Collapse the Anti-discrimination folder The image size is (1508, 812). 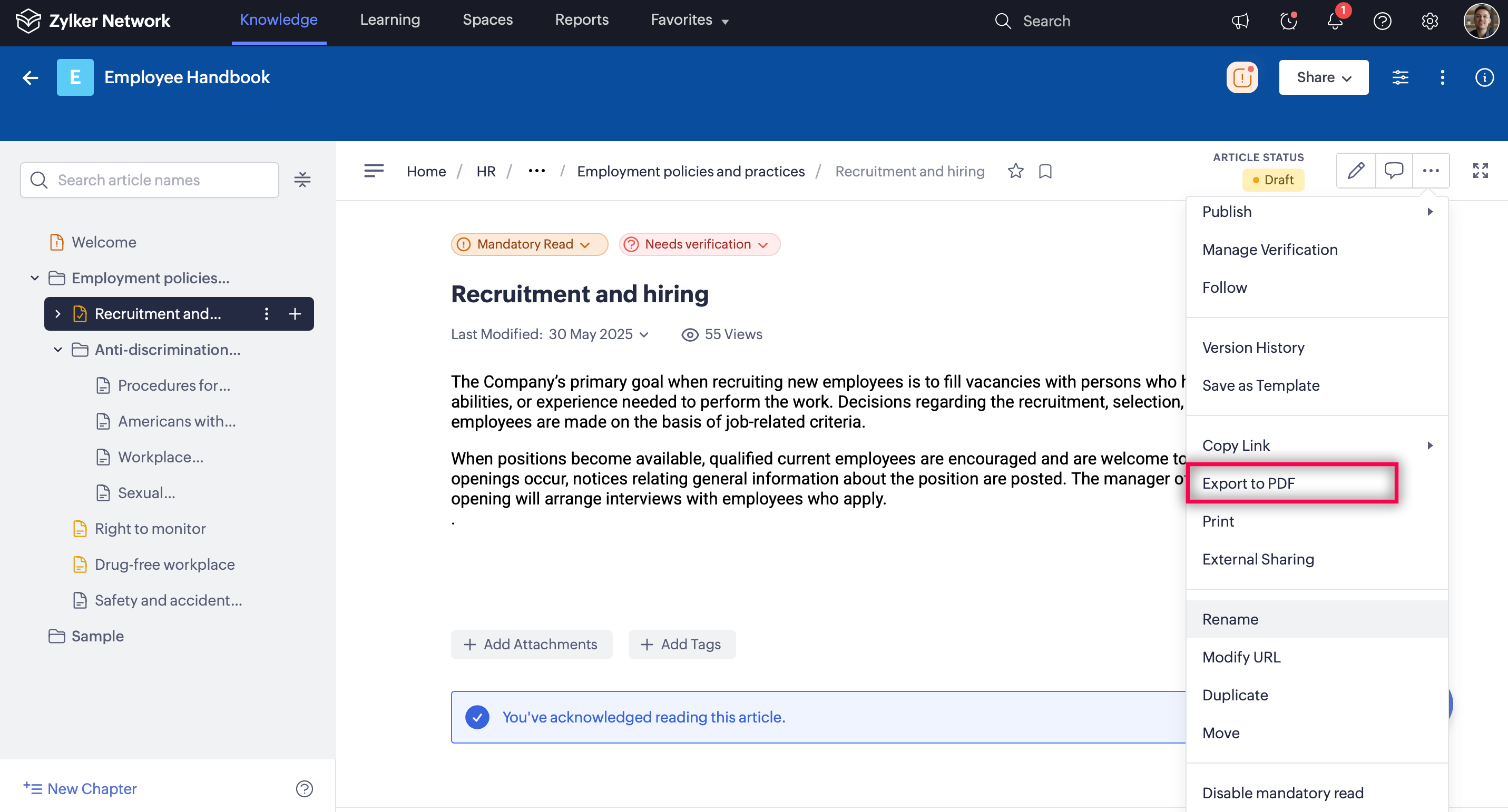point(58,350)
